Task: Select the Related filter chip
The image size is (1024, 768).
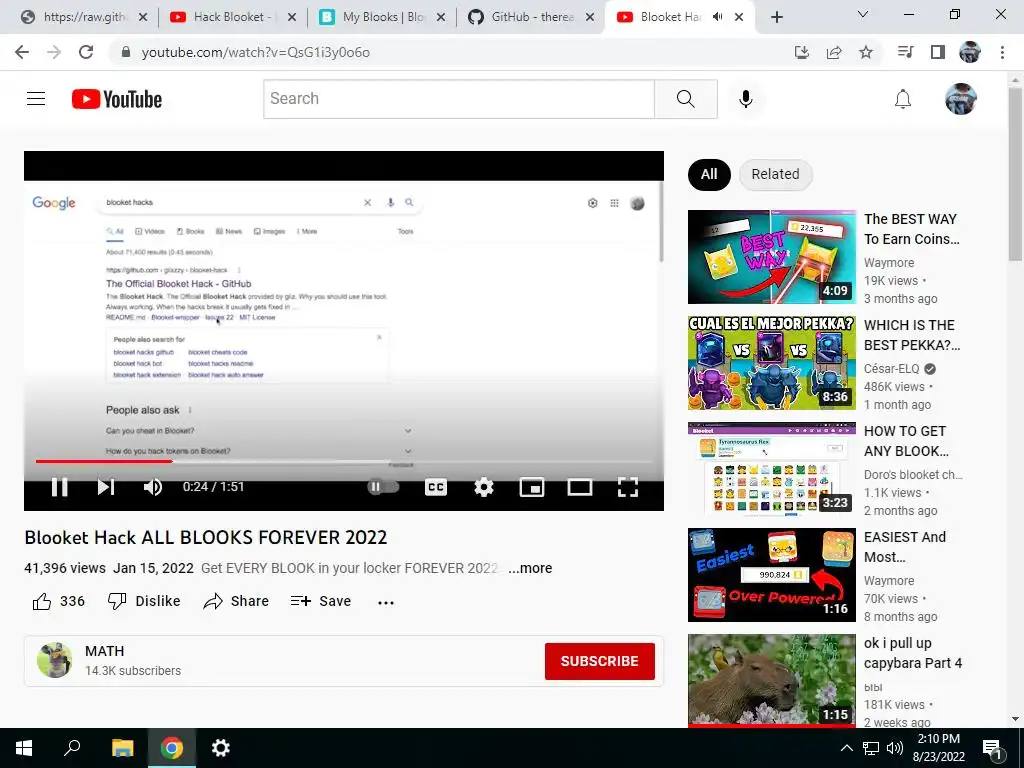Action: point(775,174)
